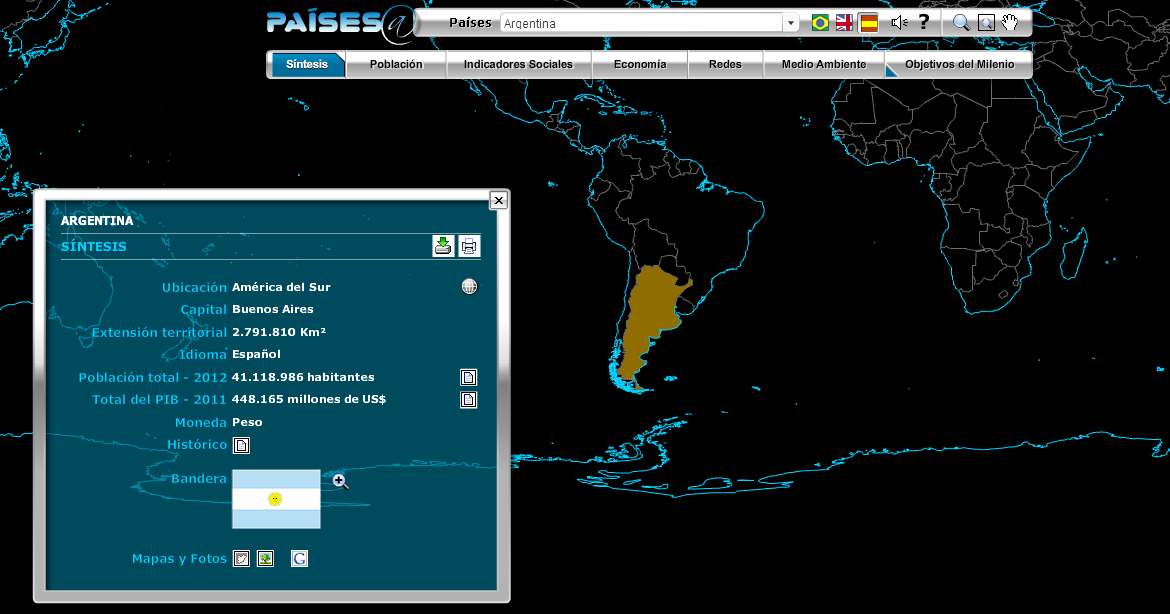Screen dimensions: 1170x614
Task: Open the Medio Ambiente section
Action: click(x=823, y=63)
